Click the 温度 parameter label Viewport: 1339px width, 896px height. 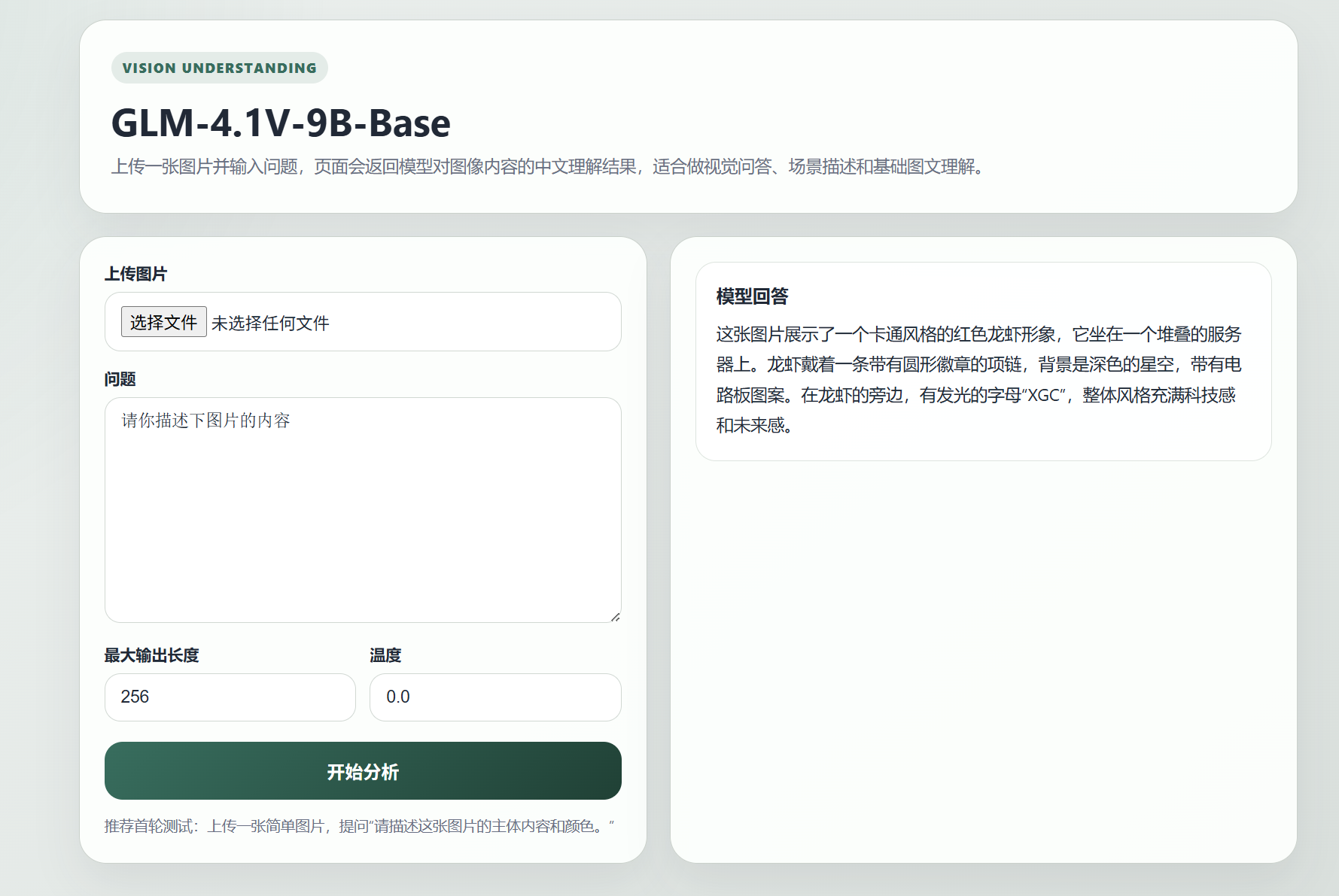384,655
